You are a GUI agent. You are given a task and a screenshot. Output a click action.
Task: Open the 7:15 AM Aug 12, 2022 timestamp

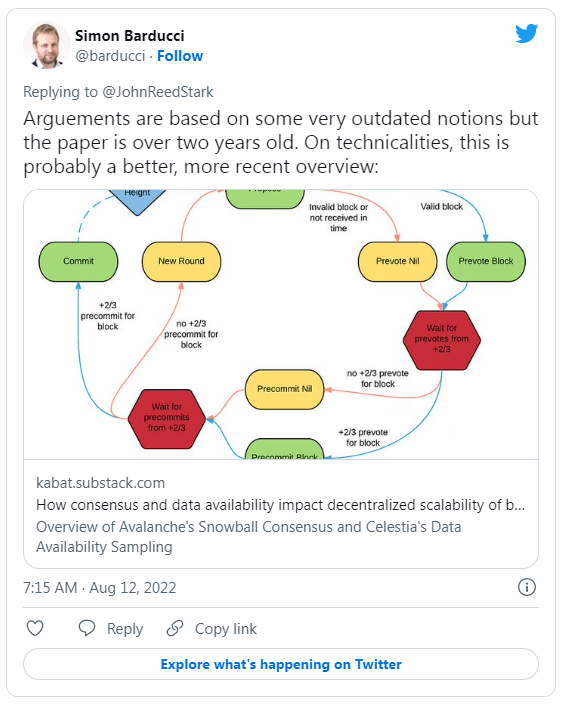tap(100, 587)
